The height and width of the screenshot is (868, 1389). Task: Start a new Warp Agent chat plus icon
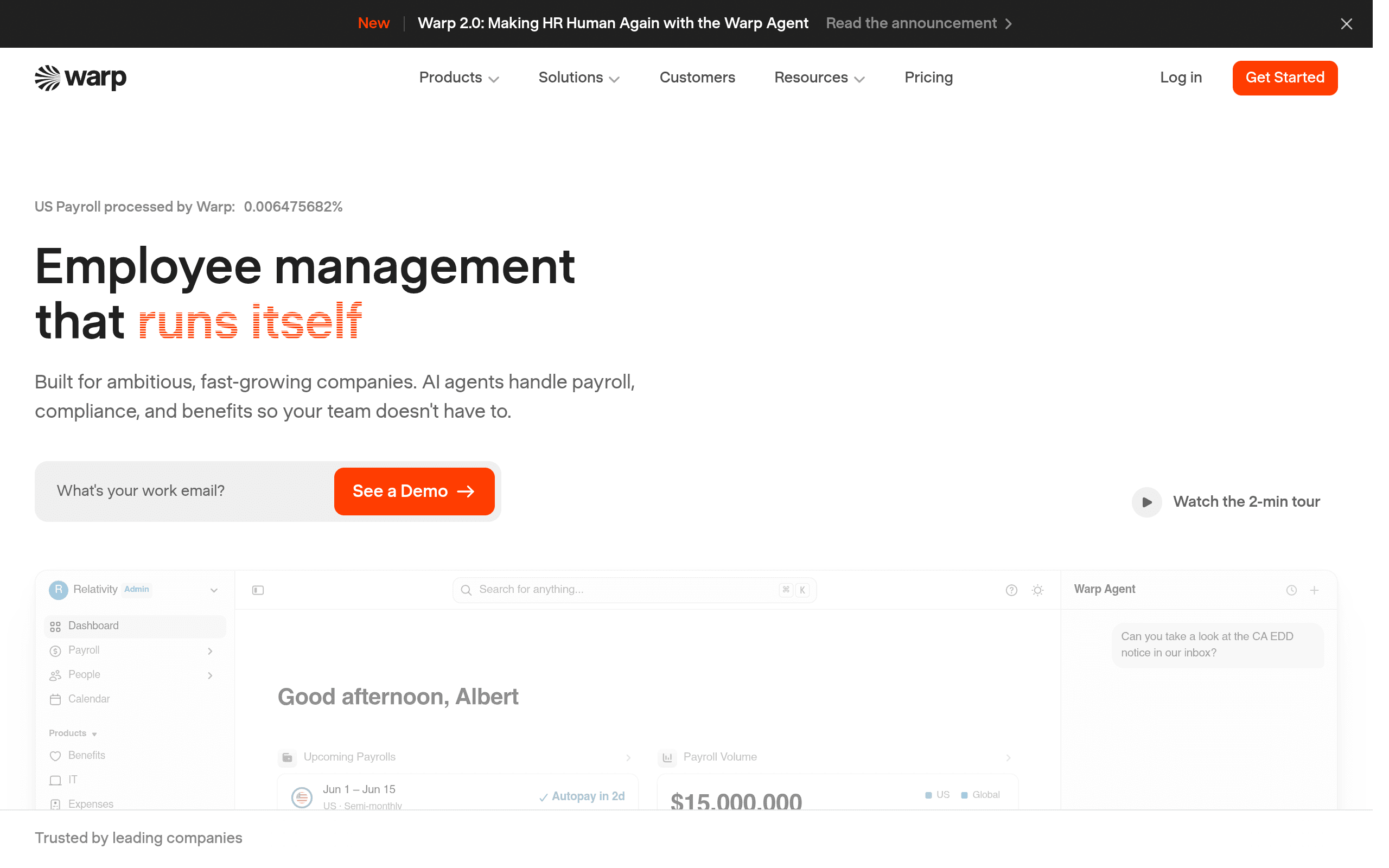[x=1314, y=590]
